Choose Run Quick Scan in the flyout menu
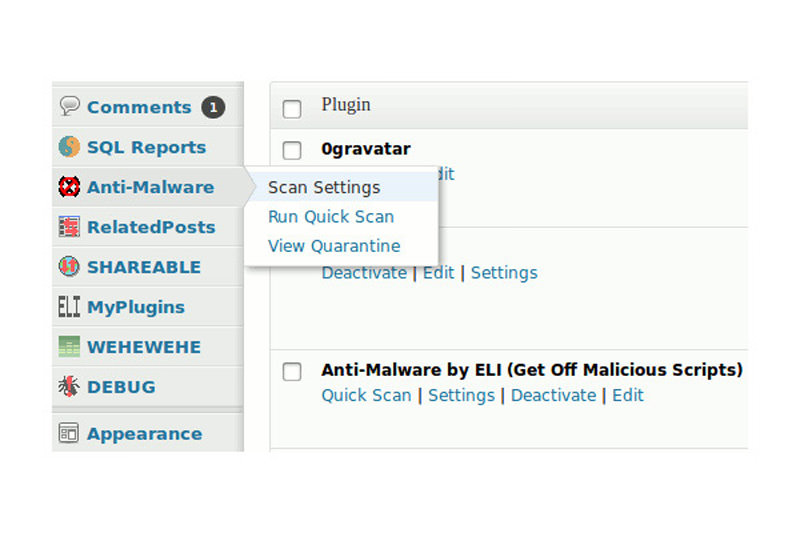This screenshot has height=533, width=800. pos(331,217)
